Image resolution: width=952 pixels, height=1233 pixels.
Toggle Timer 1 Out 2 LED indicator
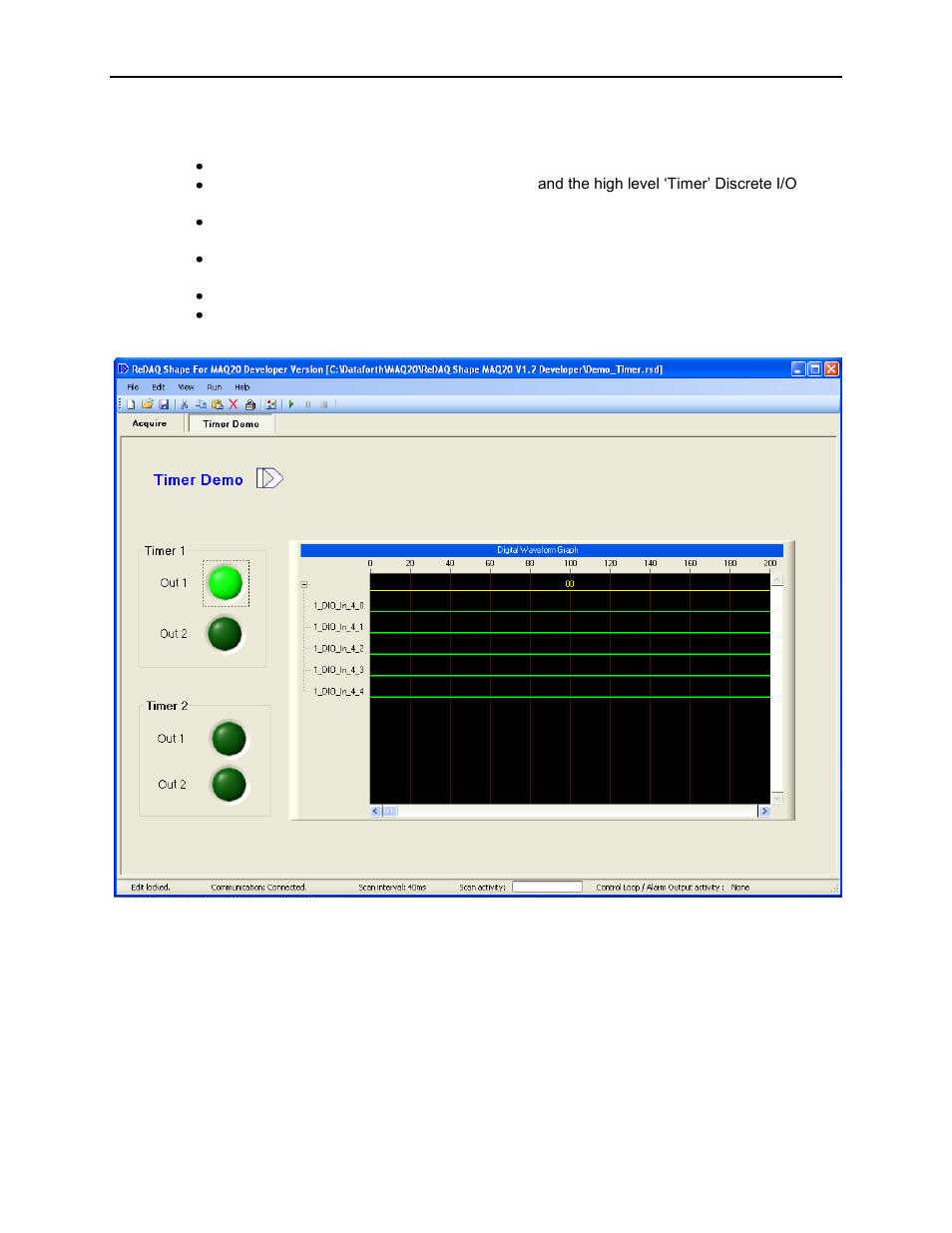225,634
